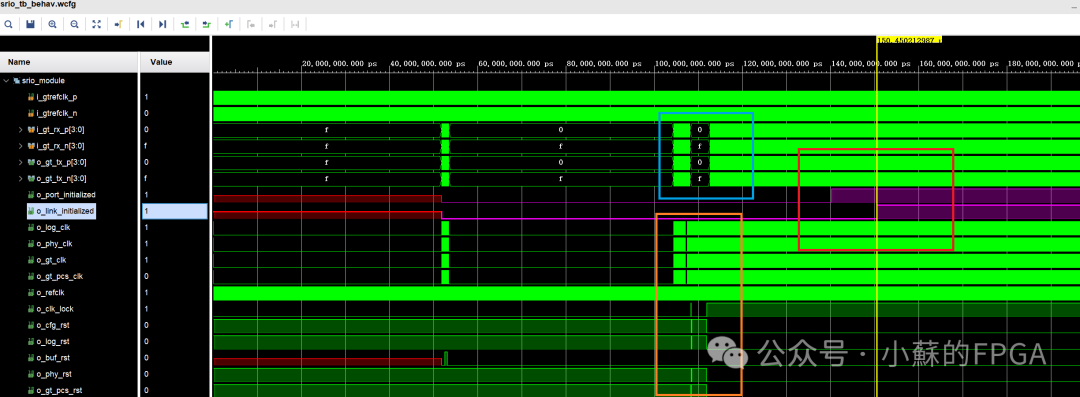
Task: Go to the cursor position
Action: coord(118,24)
